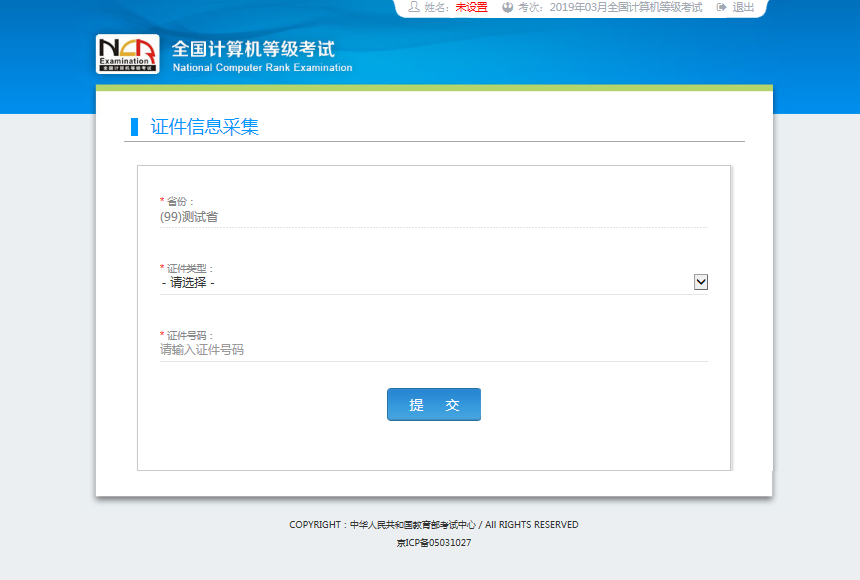This screenshot has height=580, width=860.
Task: Click the user profile icon beside 姓名
Action: coord(414,7)
